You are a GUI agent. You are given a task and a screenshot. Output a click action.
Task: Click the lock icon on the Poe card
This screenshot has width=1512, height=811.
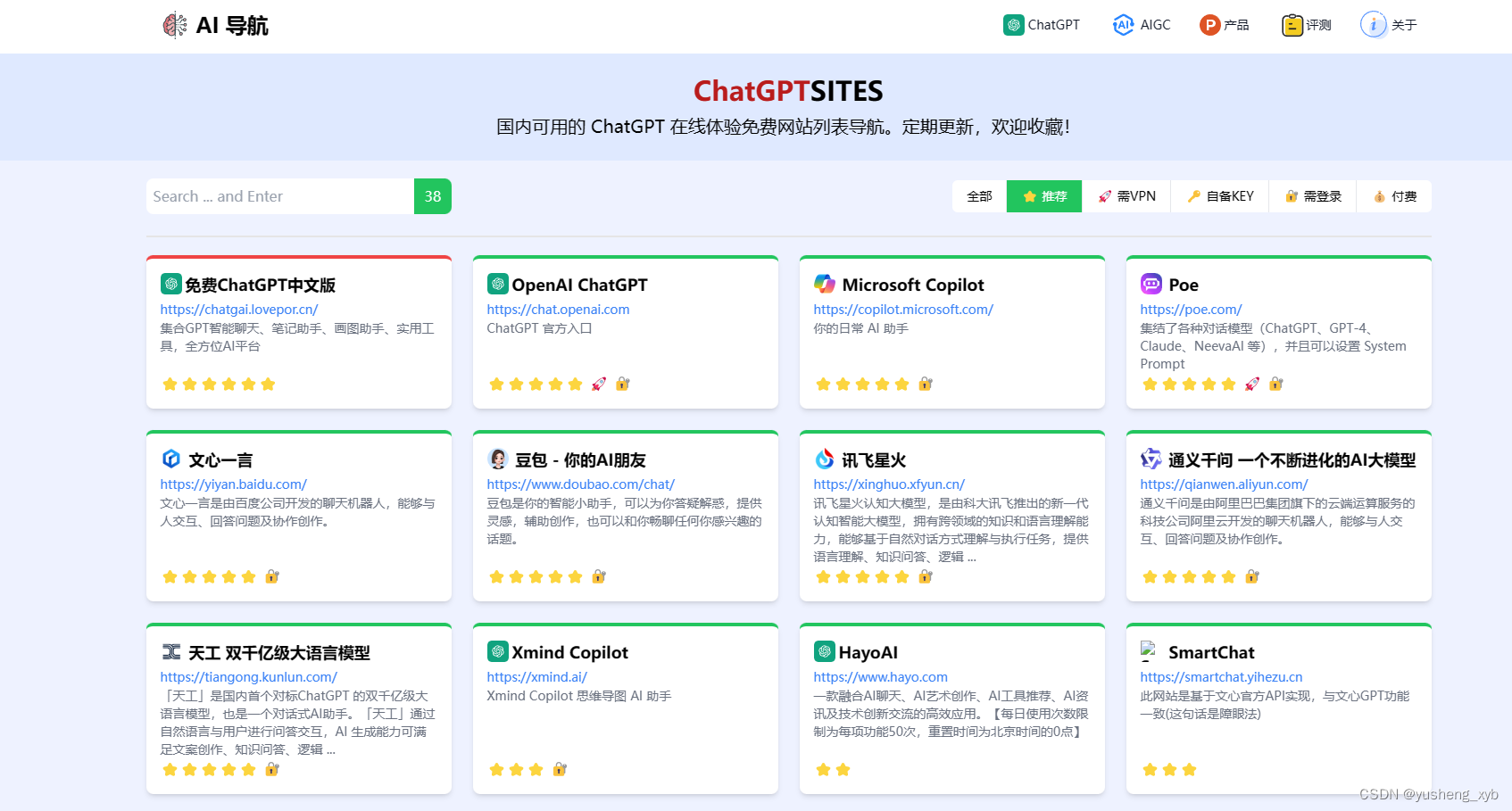click(1277, 384)
